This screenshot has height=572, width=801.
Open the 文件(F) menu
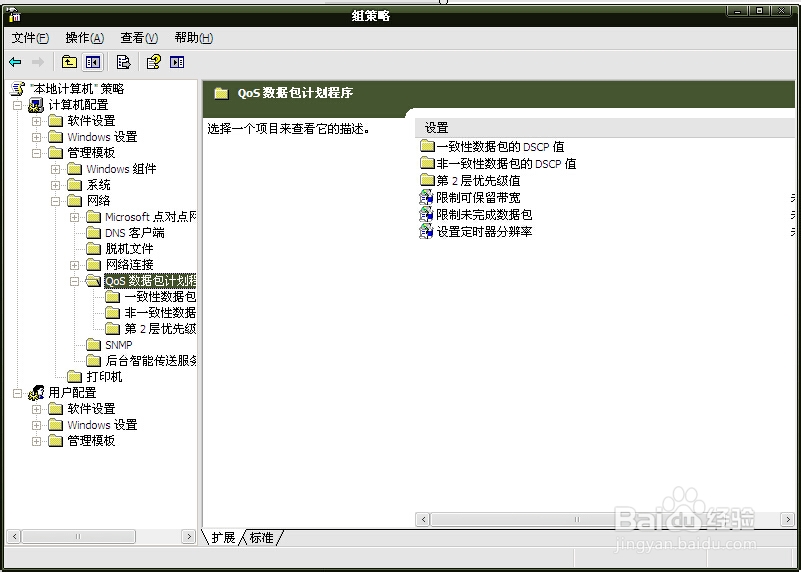pos(30,38)
